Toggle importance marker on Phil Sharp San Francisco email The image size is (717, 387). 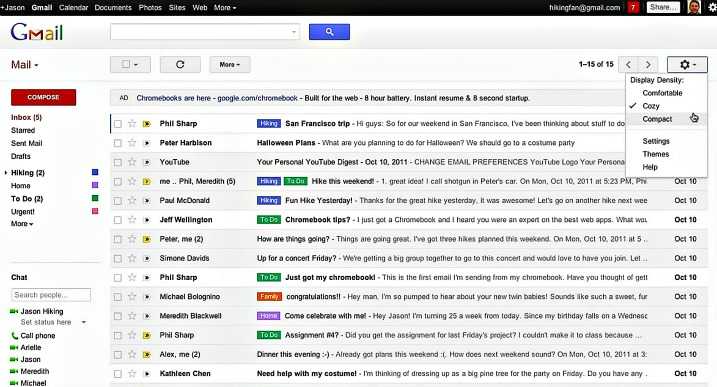click(147, 124)
